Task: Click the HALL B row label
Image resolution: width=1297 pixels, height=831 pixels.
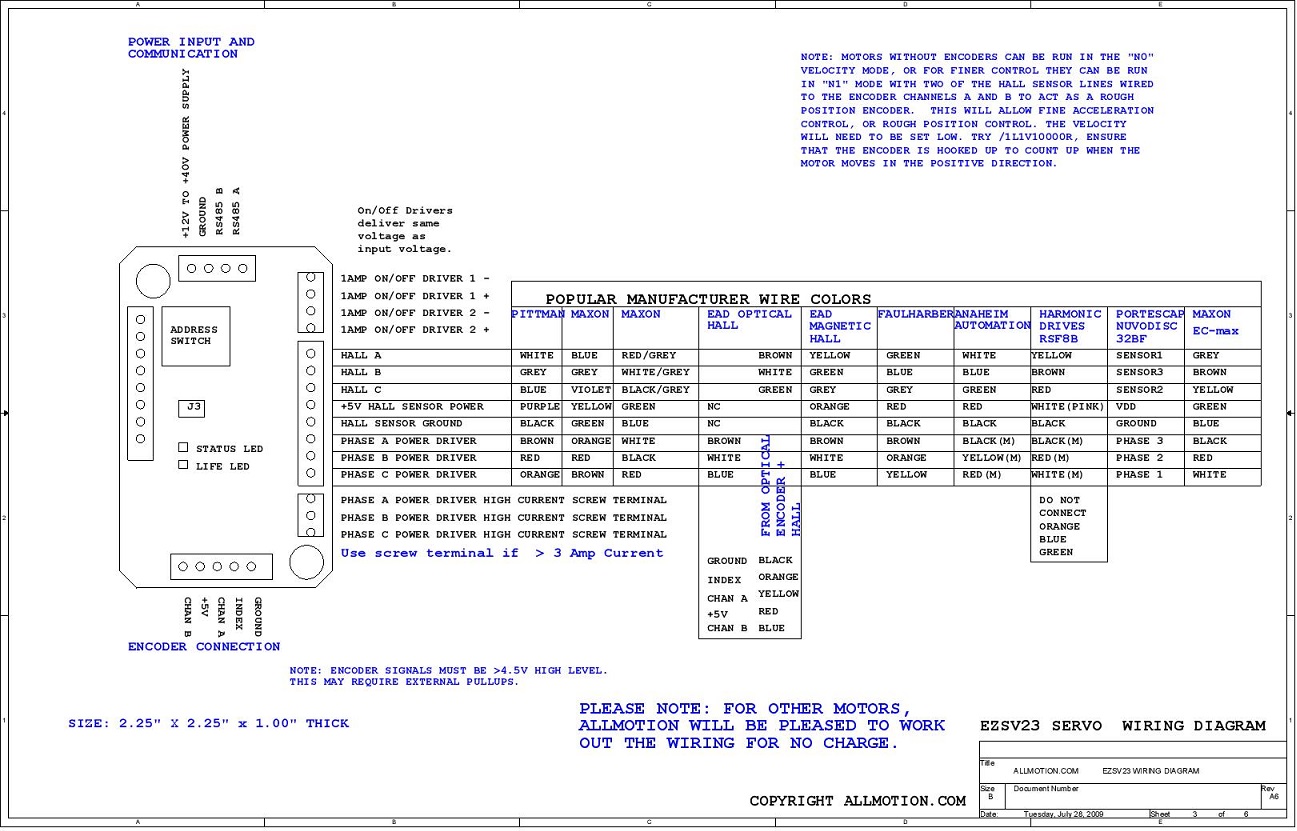Action: coord(361,372)
